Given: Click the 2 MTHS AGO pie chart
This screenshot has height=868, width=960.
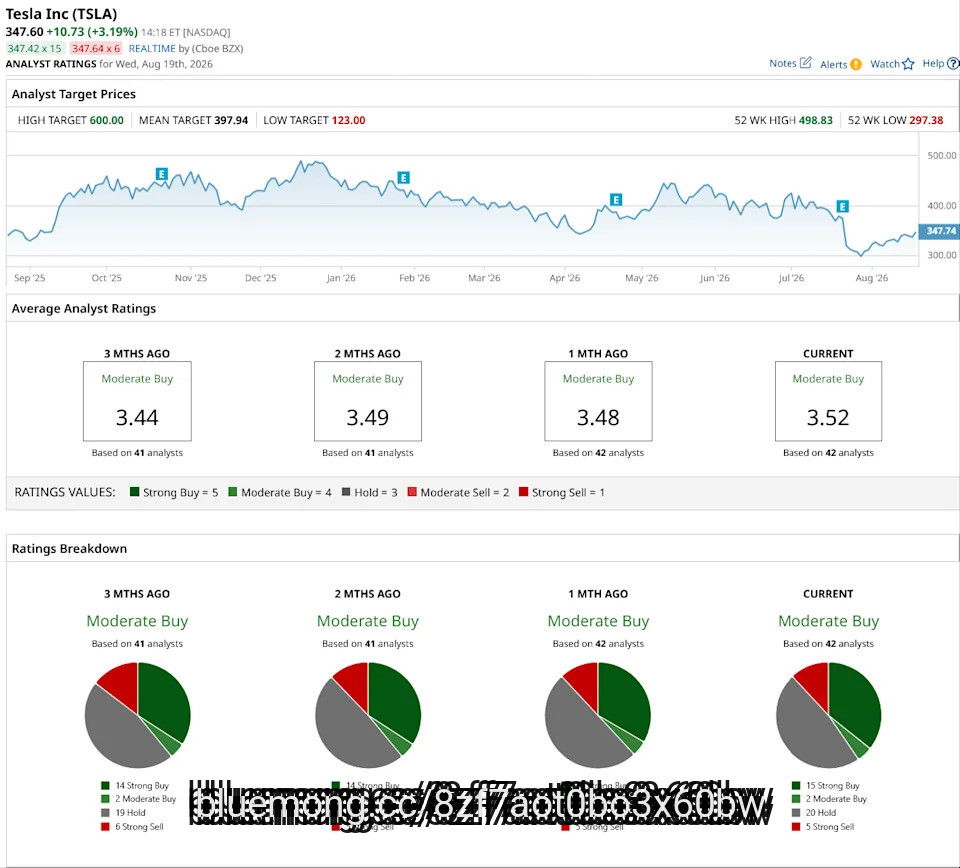Looking at the screenshot, I should tap(368, 715).
